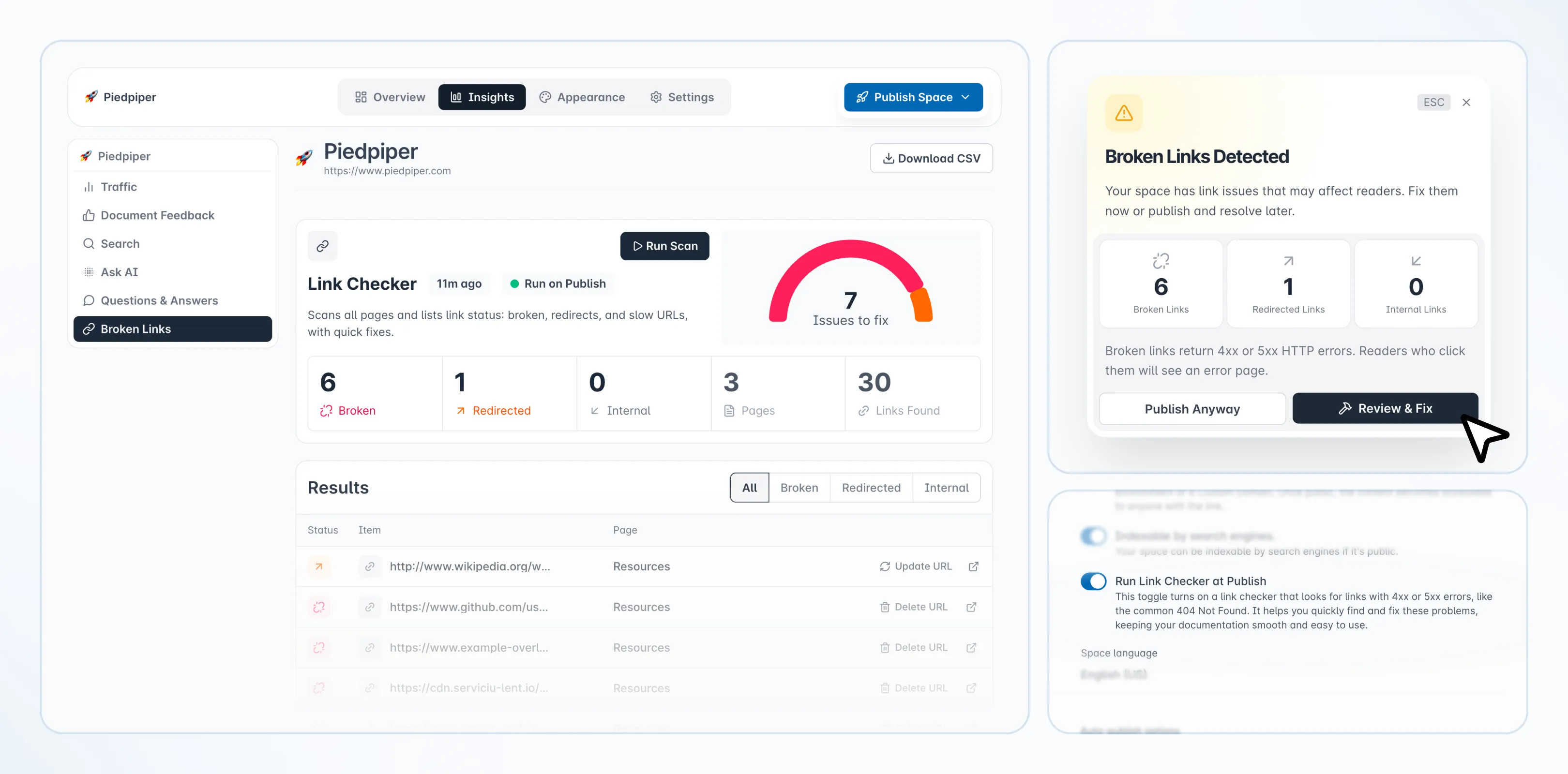The width and height of the screenshot is (1568, 774).
Task: Go to Search insights in sidebar
Action: coord(172,243)
